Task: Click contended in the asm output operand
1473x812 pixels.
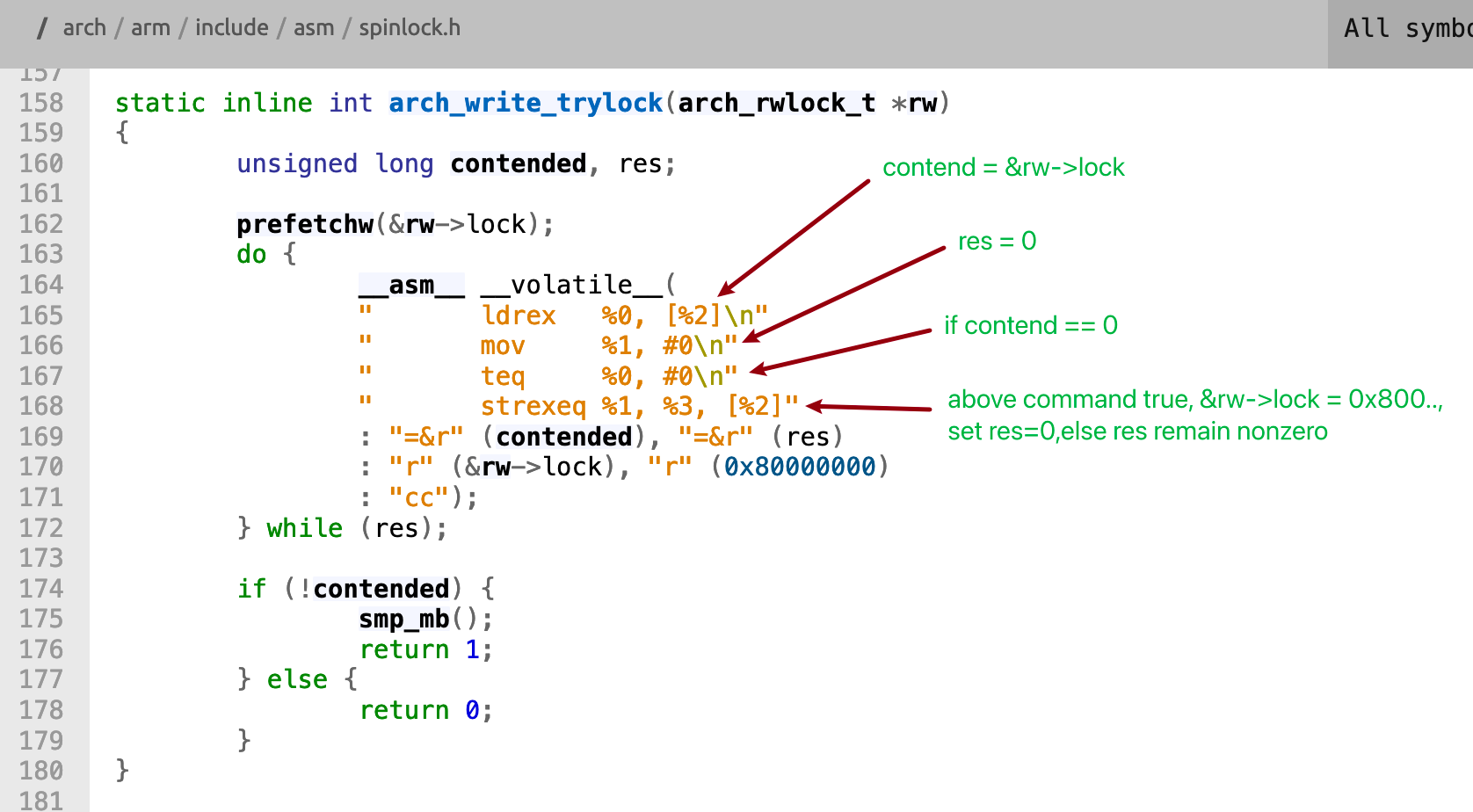Action: pos(564,437)
